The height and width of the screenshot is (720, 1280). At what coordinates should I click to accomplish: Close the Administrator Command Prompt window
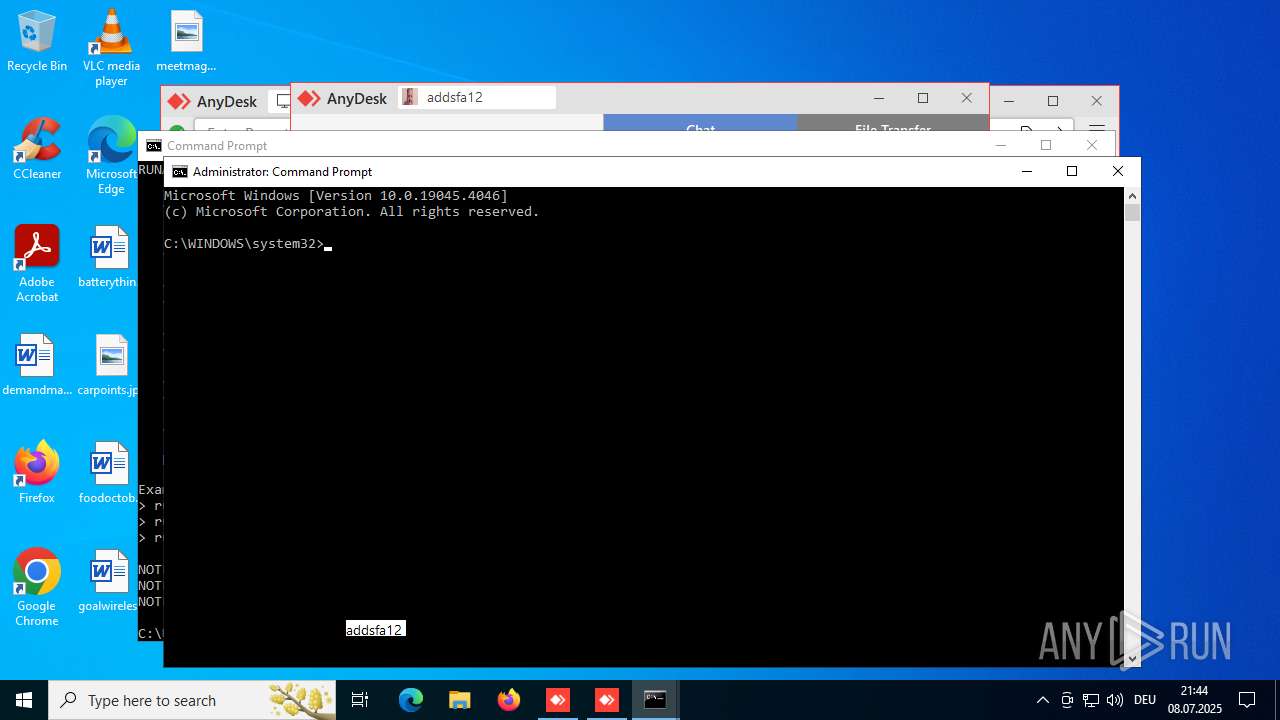tap(1118, 172)
